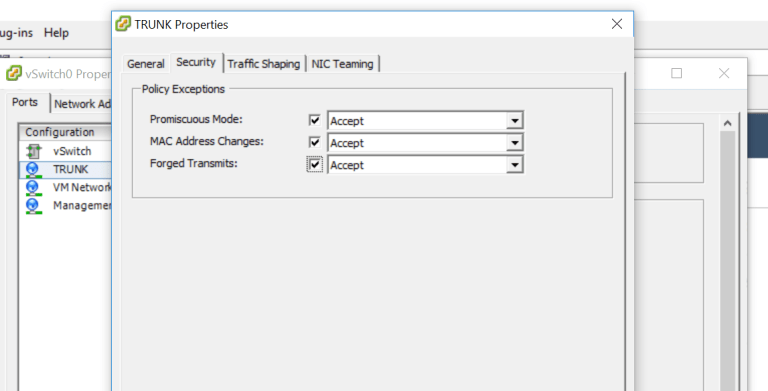This screenshot has height=391, width=768.
Task: Click the TRUNK Properties title bar icon
Action: pyautogui.click(x=123, y=24)
